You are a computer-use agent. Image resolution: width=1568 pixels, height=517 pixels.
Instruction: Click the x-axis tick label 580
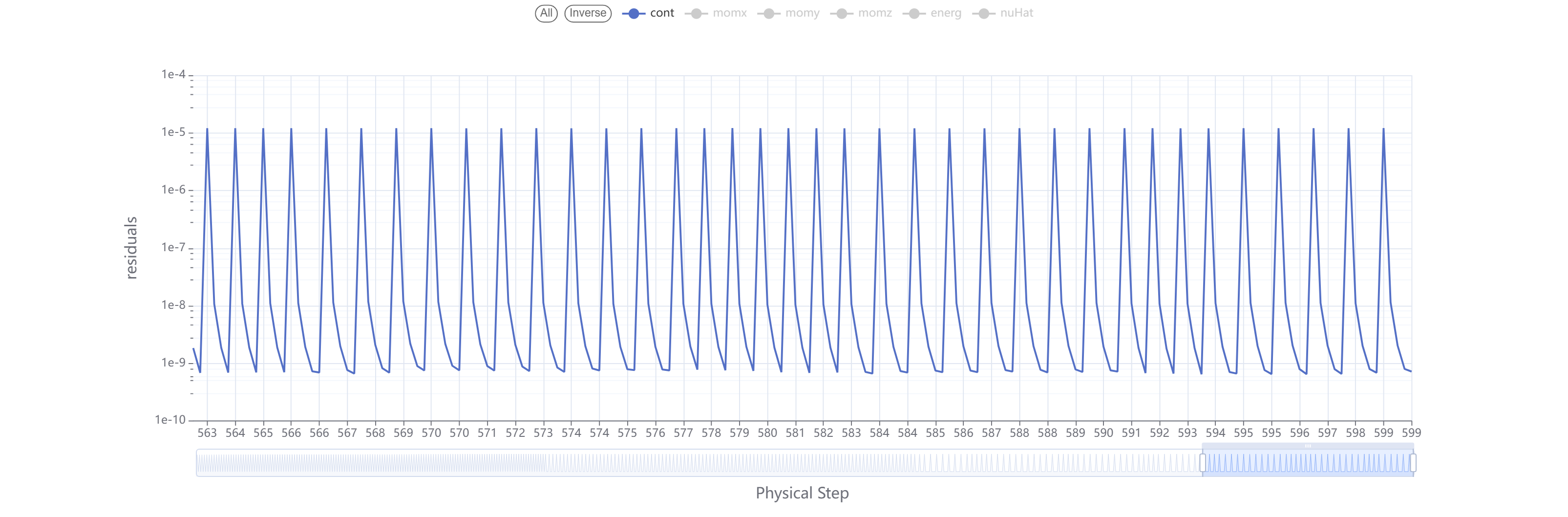pyautogui.click(x=767, y=433)
